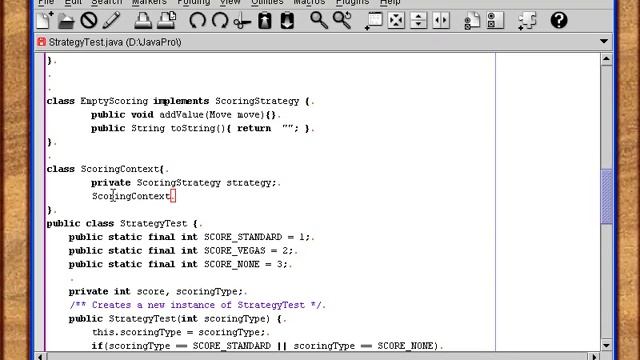640x360 pixels.
Task: Find next occurrence with magnifier-arrow icon
Action: click(x=342, y=20)
